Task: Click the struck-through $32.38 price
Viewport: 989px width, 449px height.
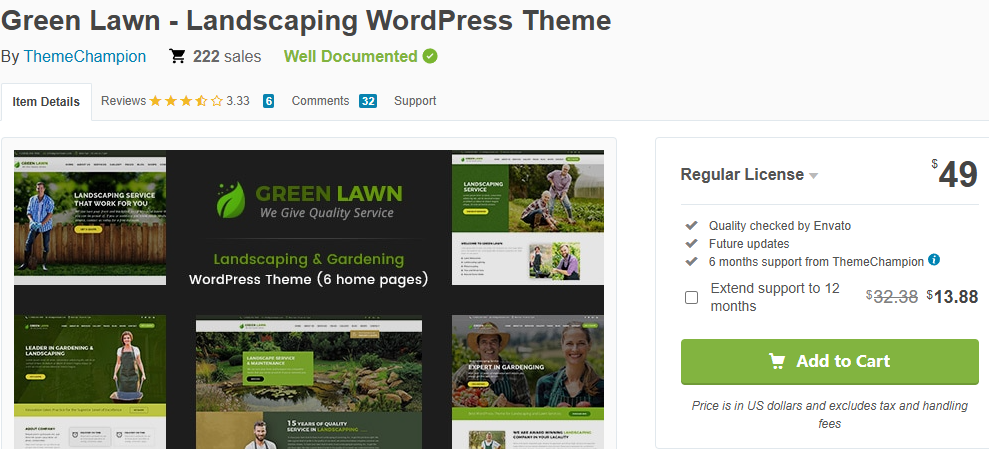Action: [892, 296]
